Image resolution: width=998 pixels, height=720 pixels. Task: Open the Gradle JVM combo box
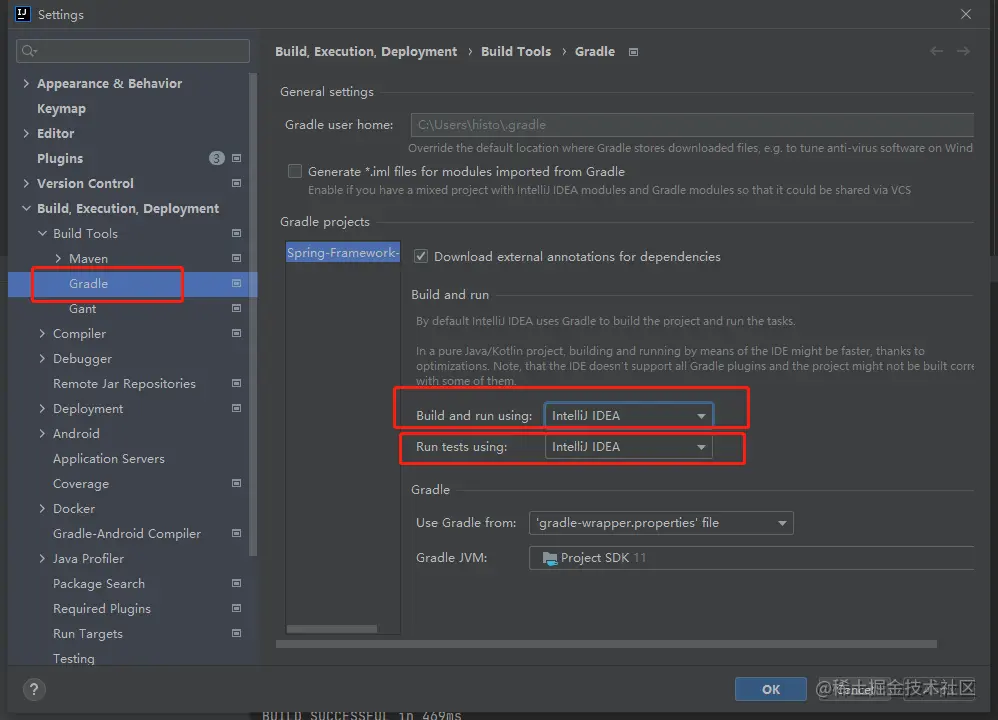pos(751,558)
